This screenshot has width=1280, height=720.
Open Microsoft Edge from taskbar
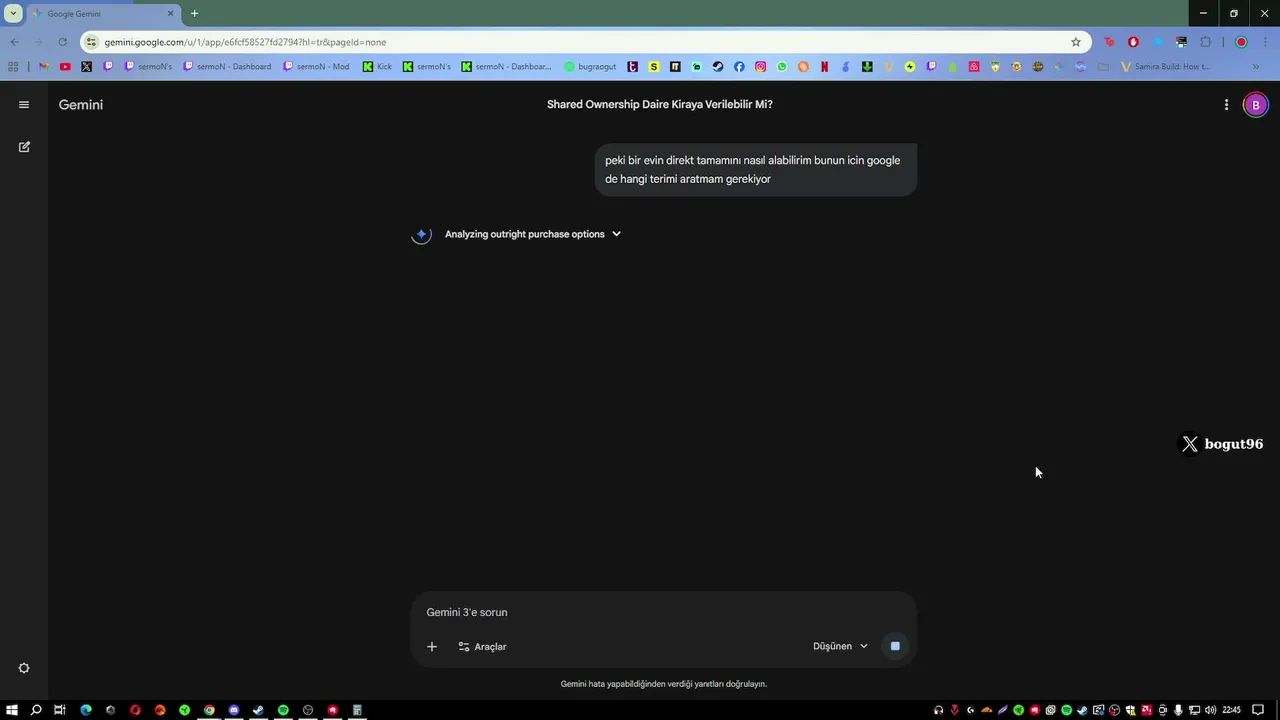tap(86, 710)
